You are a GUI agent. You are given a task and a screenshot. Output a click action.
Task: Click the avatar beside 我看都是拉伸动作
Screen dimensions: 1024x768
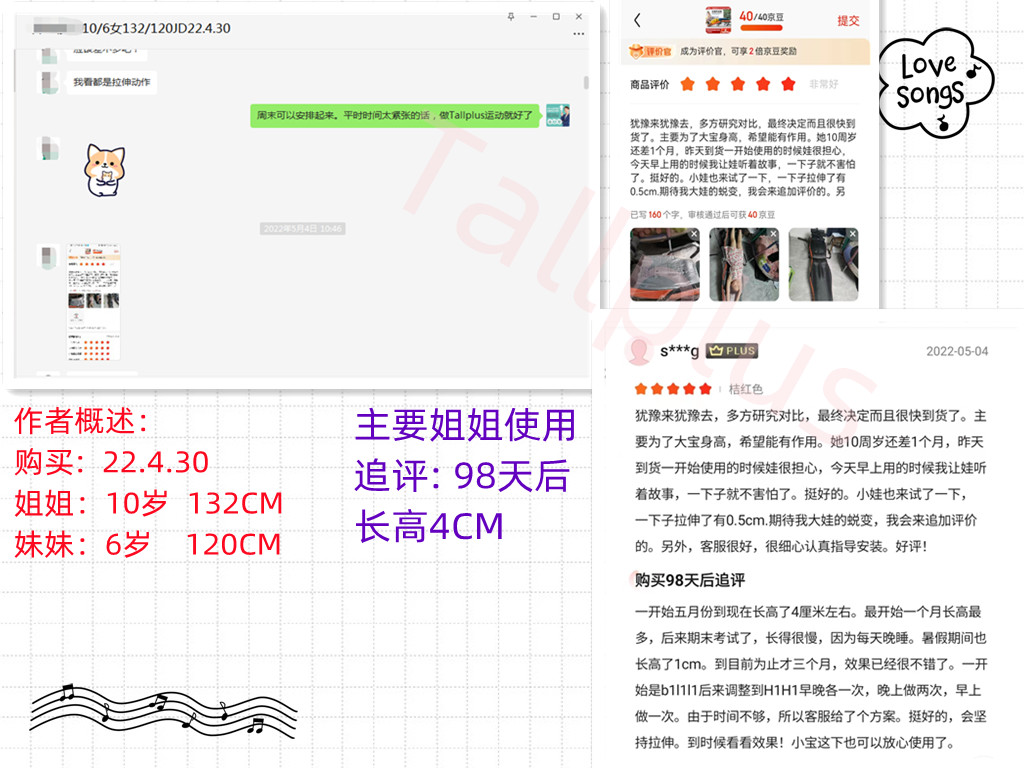pyautogui.click(x=50, y=82)
